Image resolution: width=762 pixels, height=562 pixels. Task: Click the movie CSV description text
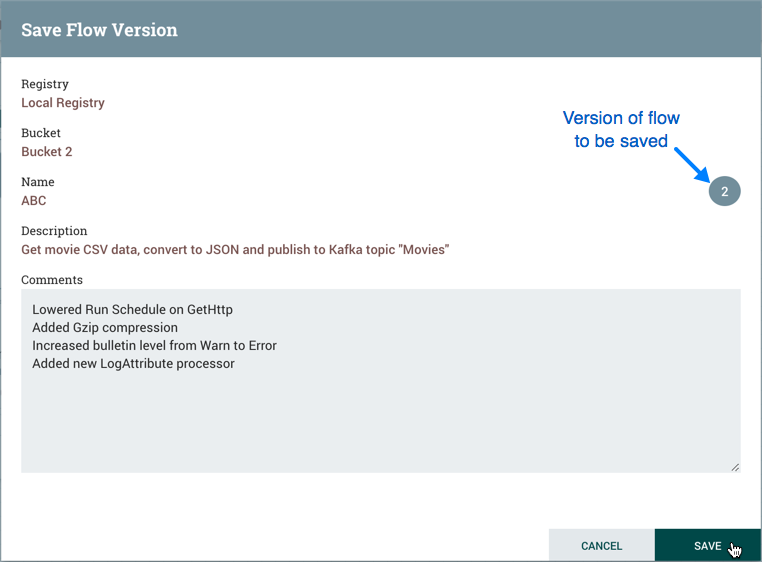click(235, 250)
